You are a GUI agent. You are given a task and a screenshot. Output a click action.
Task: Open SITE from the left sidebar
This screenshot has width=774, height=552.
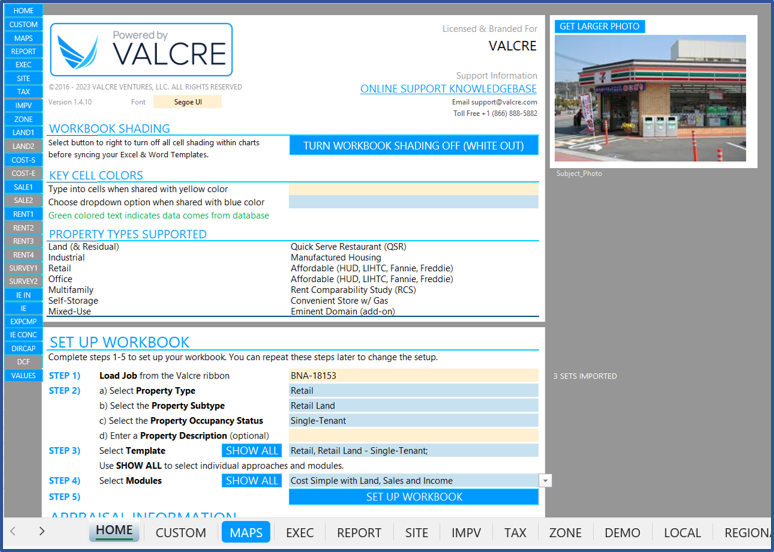tap(23, 79)
